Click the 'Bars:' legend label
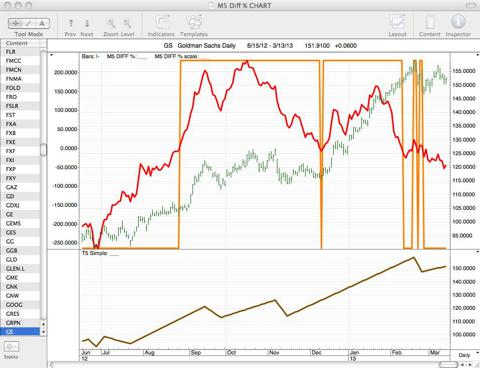Image resolution: width=480 pixels, height=368 pixels. point(88,56)
